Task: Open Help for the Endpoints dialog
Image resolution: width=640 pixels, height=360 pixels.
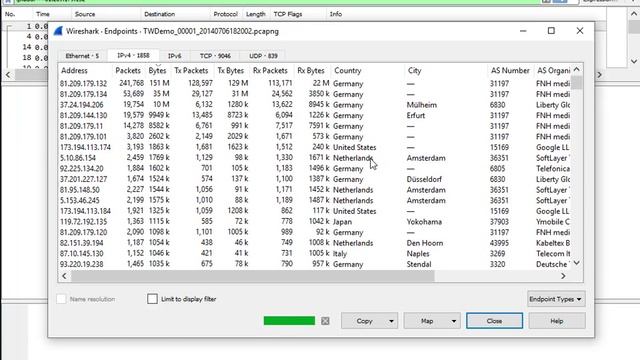Action: click(x=557, y=321)
